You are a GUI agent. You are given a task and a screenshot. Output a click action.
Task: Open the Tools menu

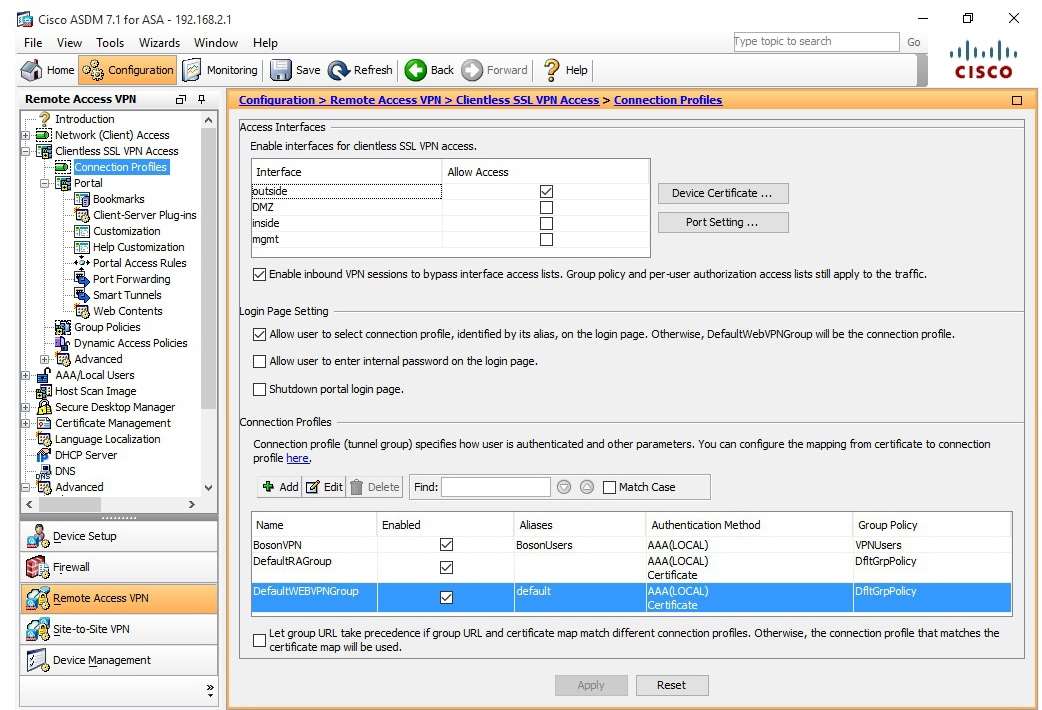pyautogui.click(x=110, y=43)
